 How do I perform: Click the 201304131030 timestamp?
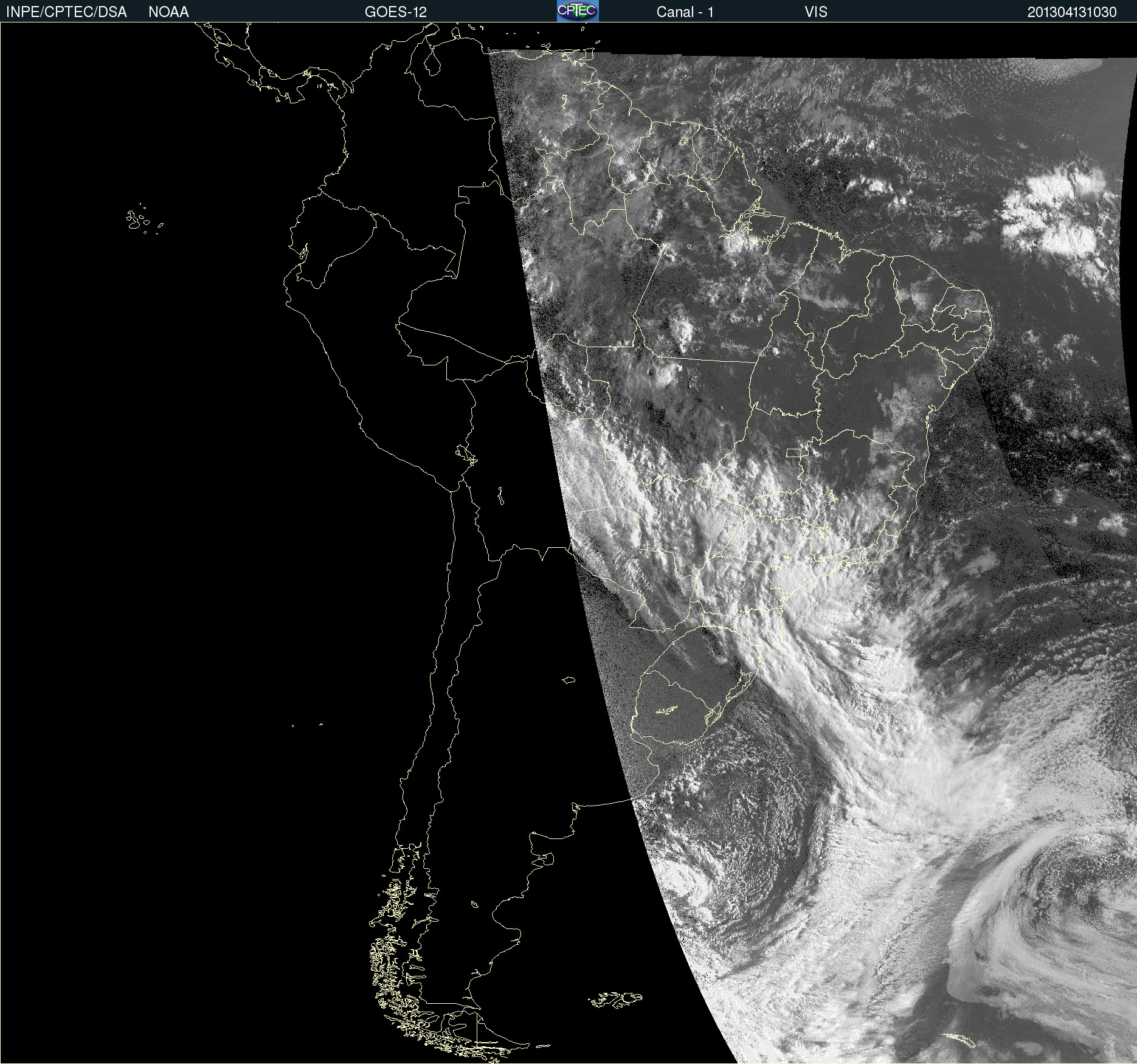pos(1072,12)
